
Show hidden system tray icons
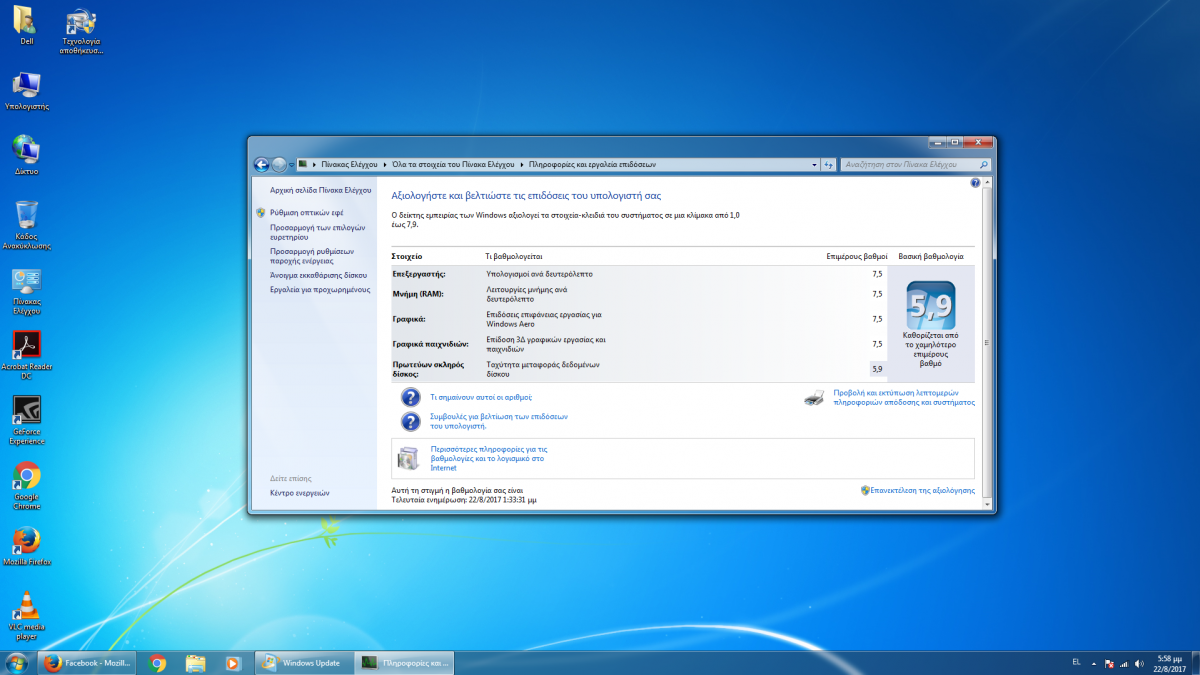[x=1093, y=663]
